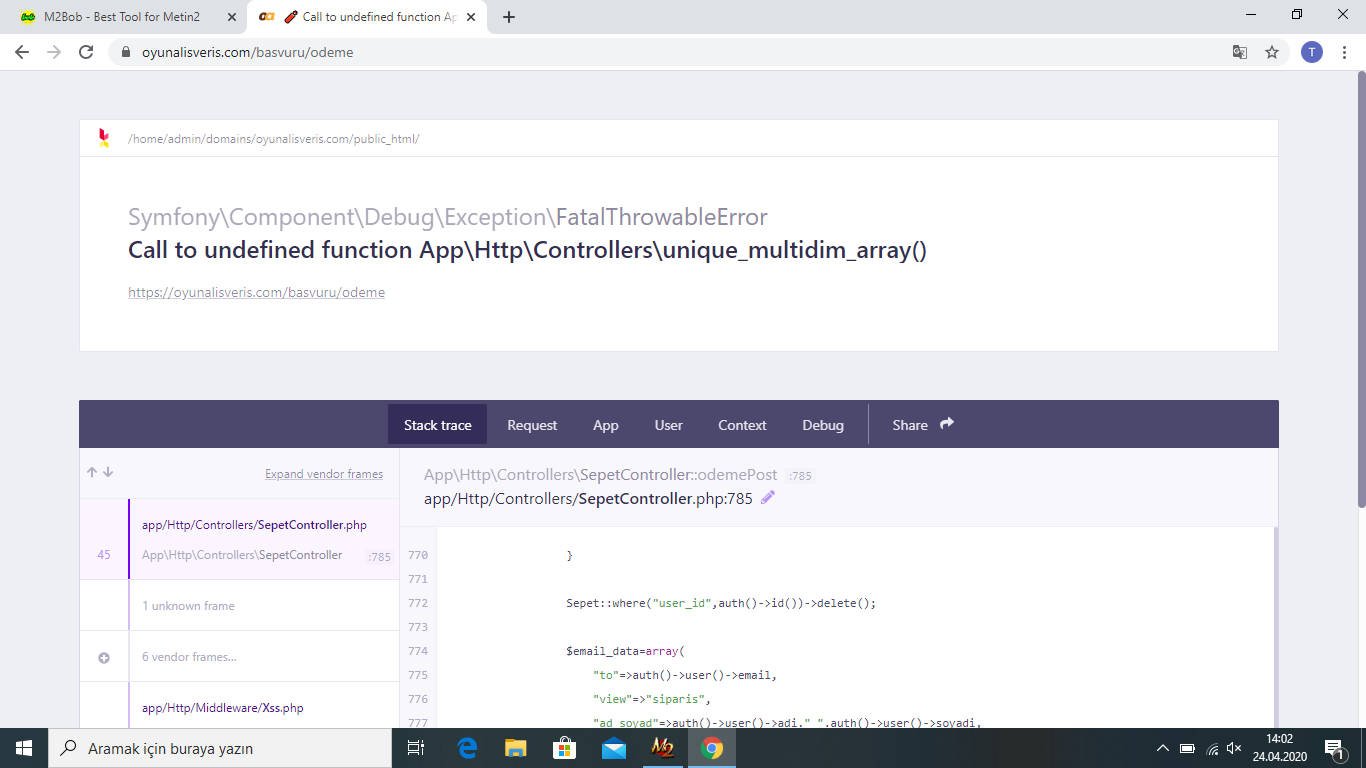Image resolution: width=1366 pixels, height=768 pixels.
Task: Reload the current page
Action: pyautogui.click(x=86, y=52)
